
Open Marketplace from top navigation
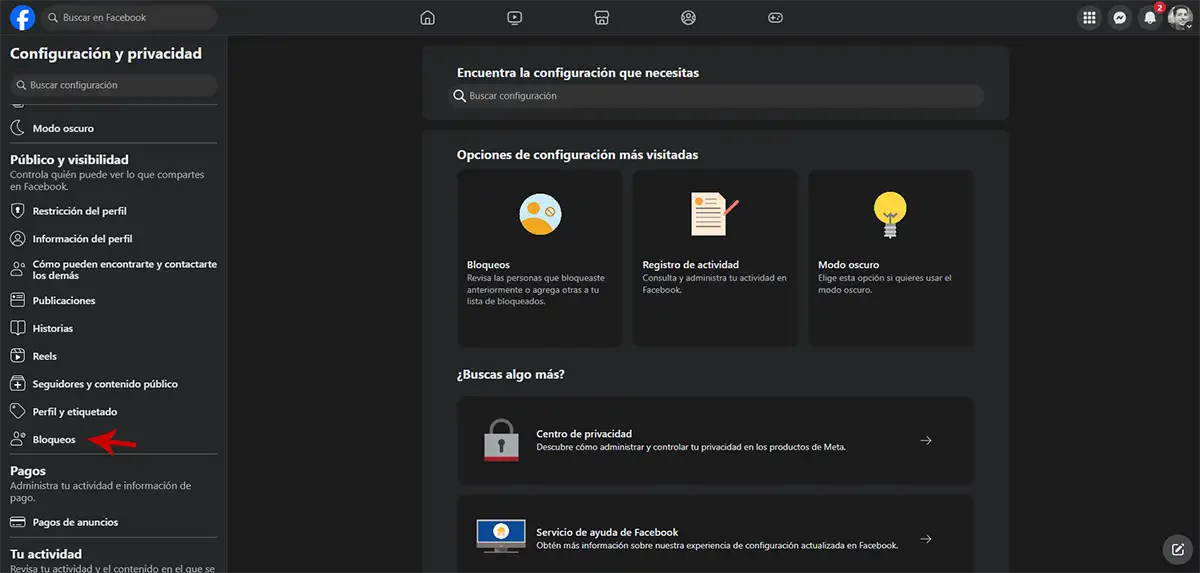coord(601,17)
